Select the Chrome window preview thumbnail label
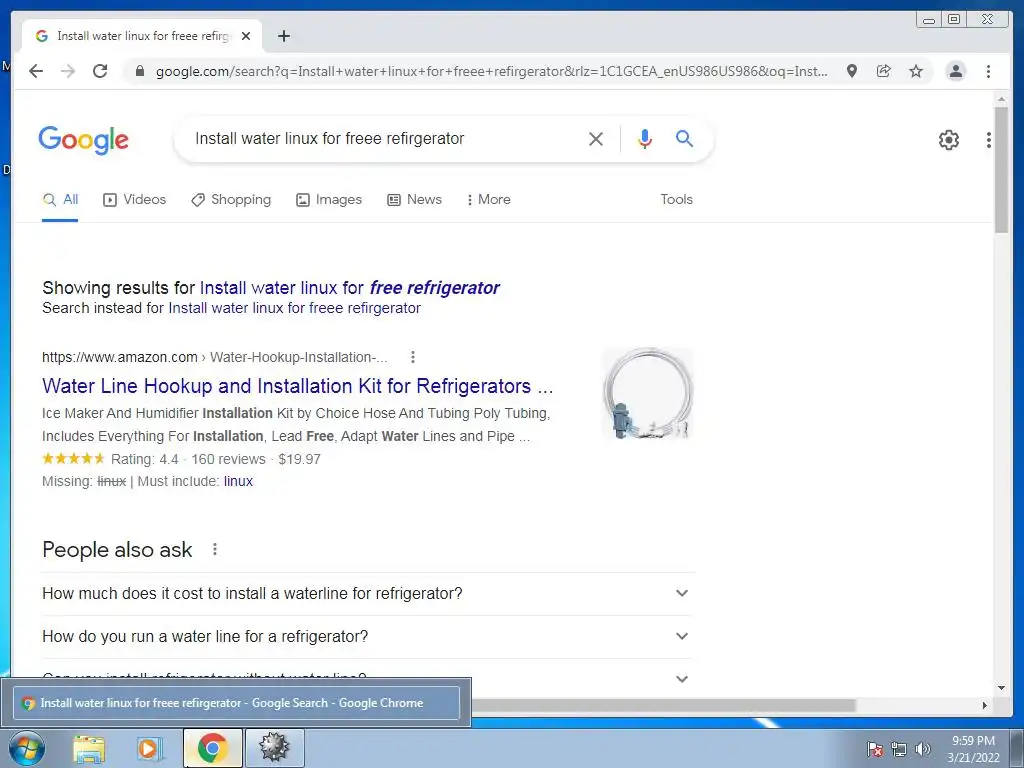1024x768 pixels. (x=236, y=703)
